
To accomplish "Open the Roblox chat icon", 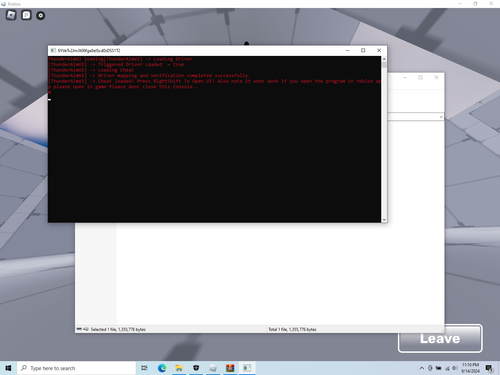I will (x=26, y=15).
